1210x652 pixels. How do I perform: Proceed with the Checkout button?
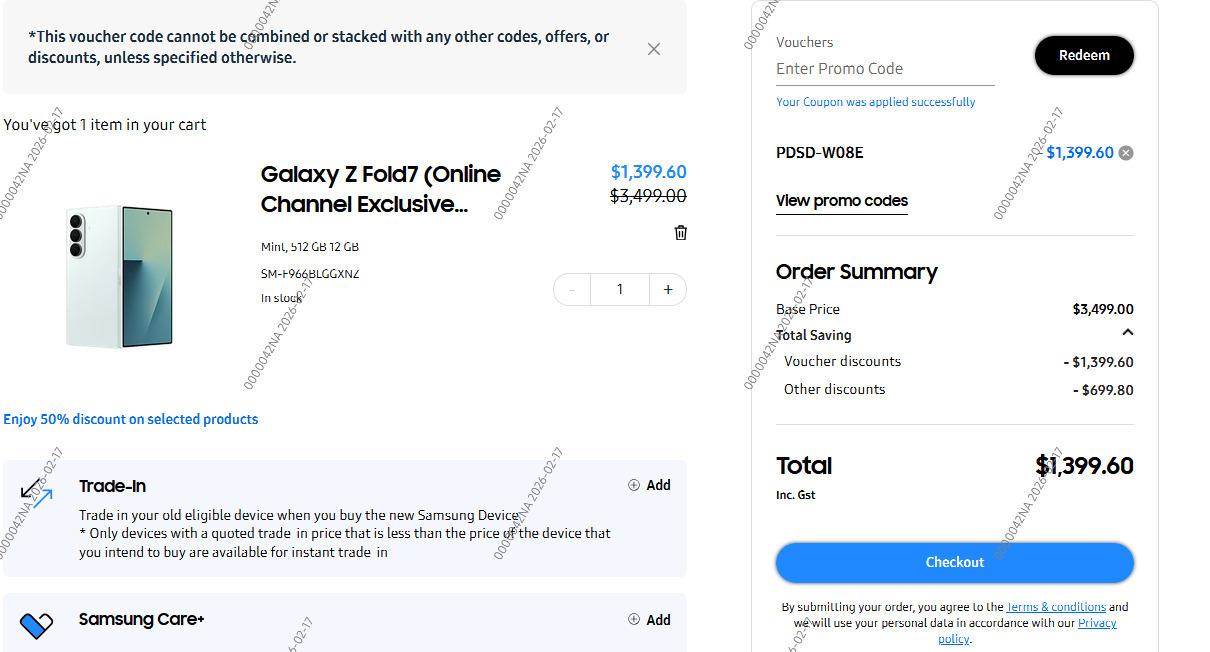[x=954, y=562]
